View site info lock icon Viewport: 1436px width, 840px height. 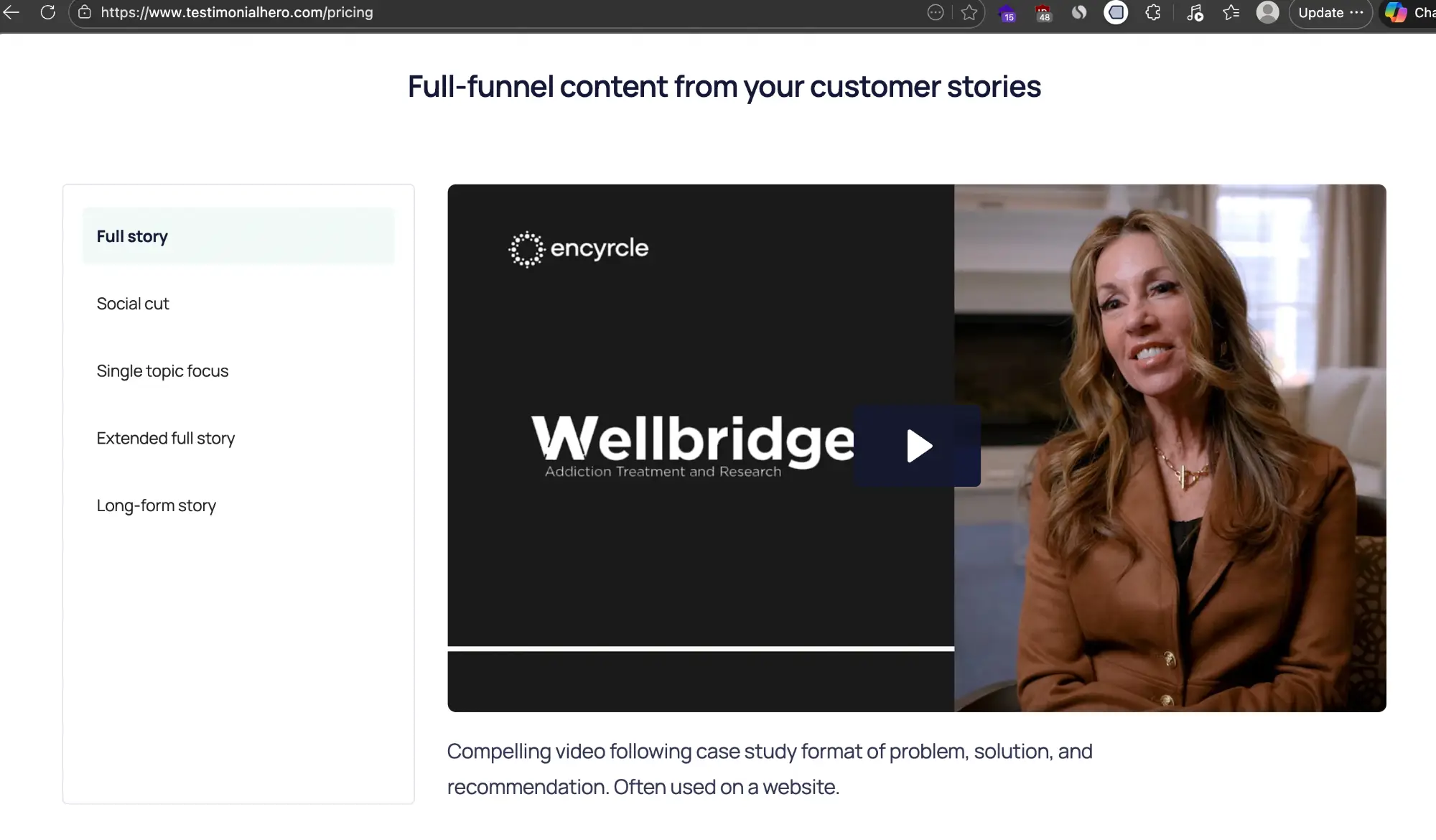coord(85,12)
